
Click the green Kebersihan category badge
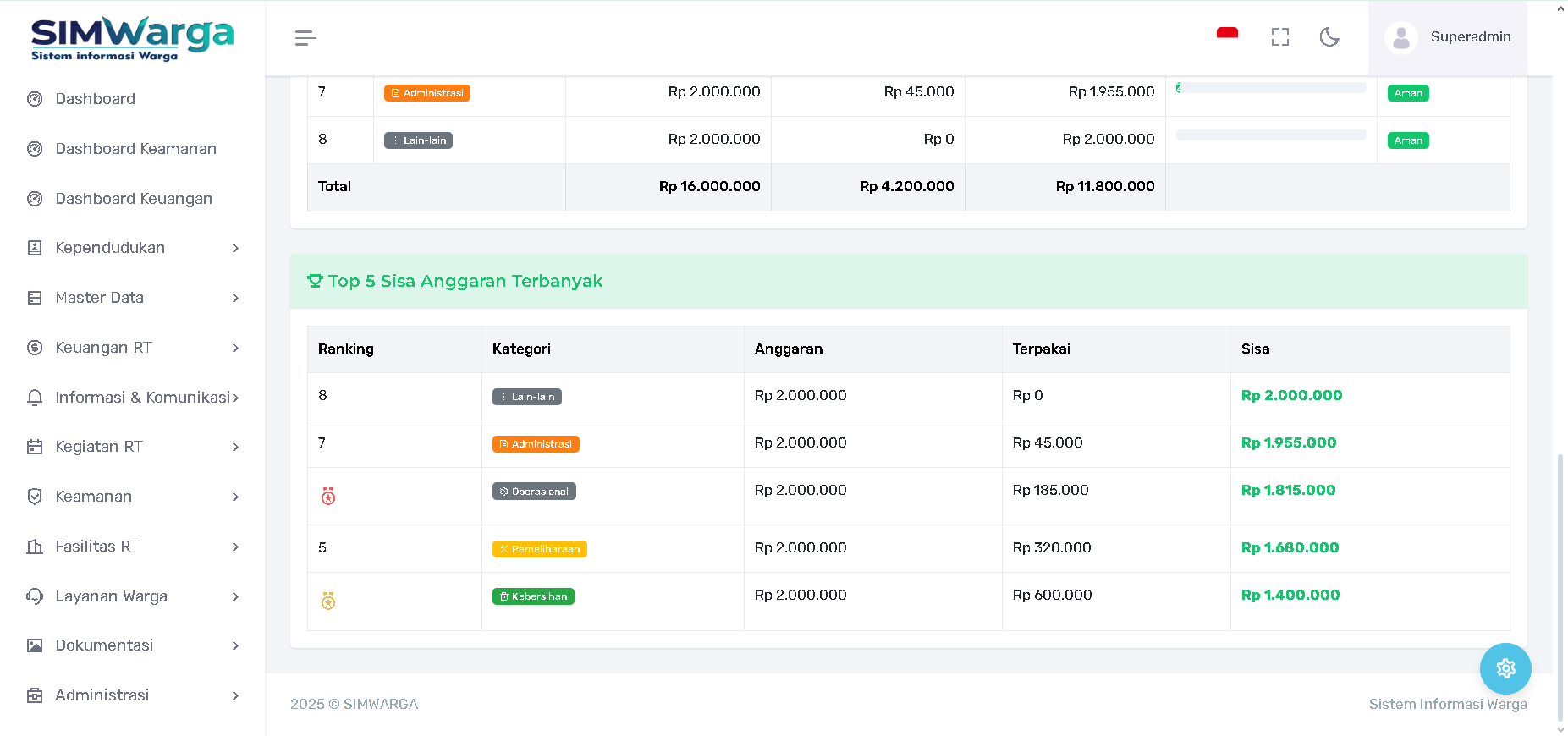tap(533, 596)
